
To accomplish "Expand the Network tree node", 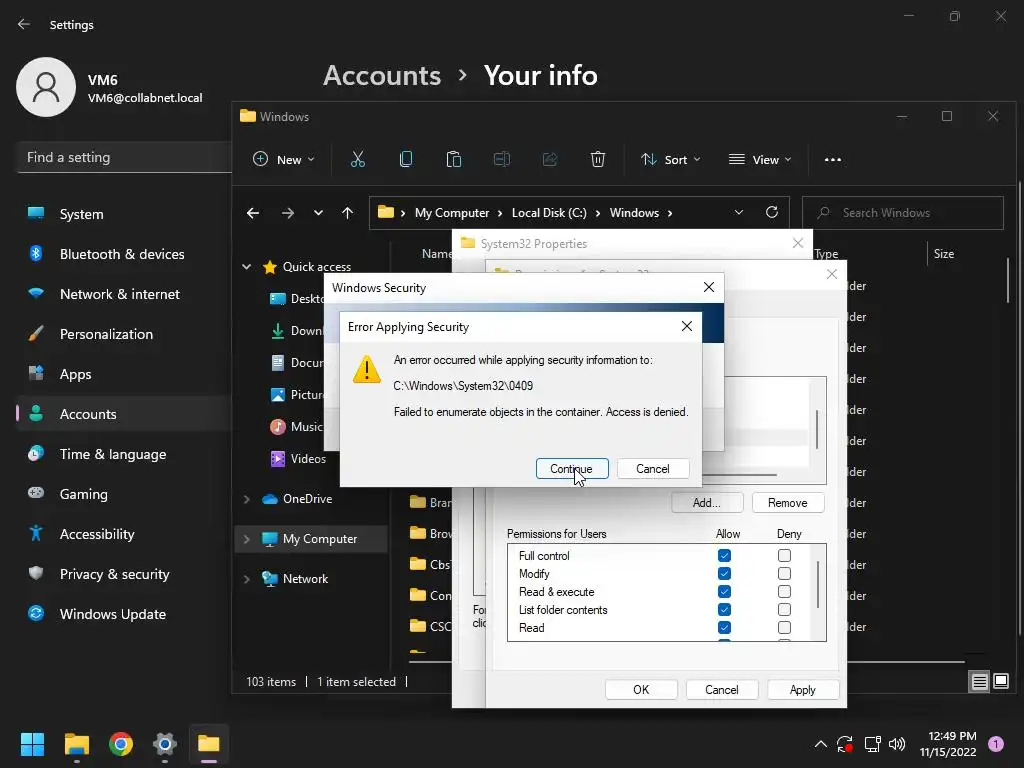I will click(247, 579).
